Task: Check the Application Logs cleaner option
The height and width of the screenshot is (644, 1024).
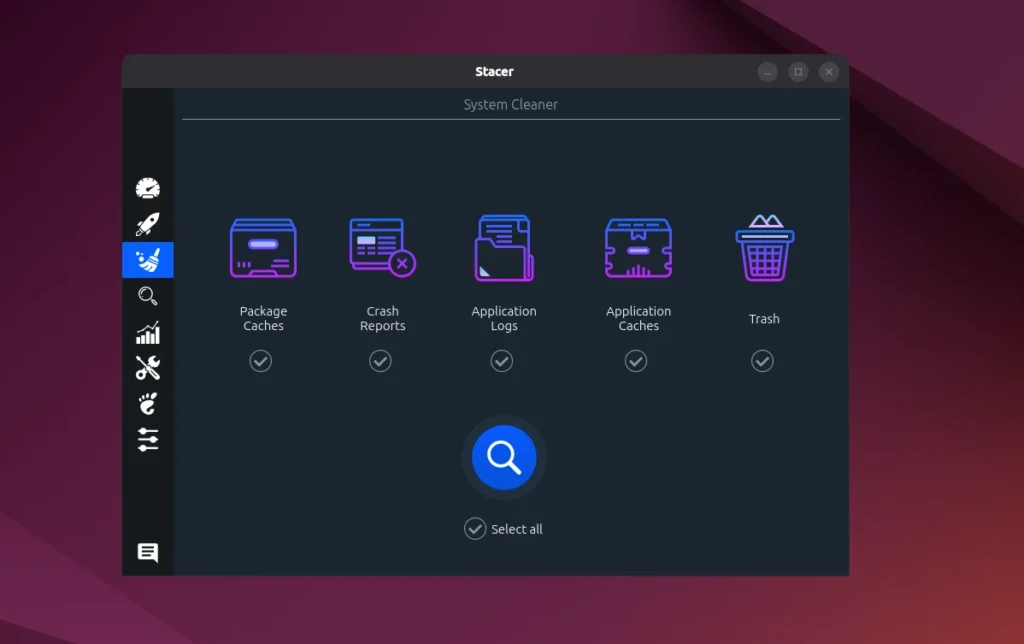Action: click(502, 361)
